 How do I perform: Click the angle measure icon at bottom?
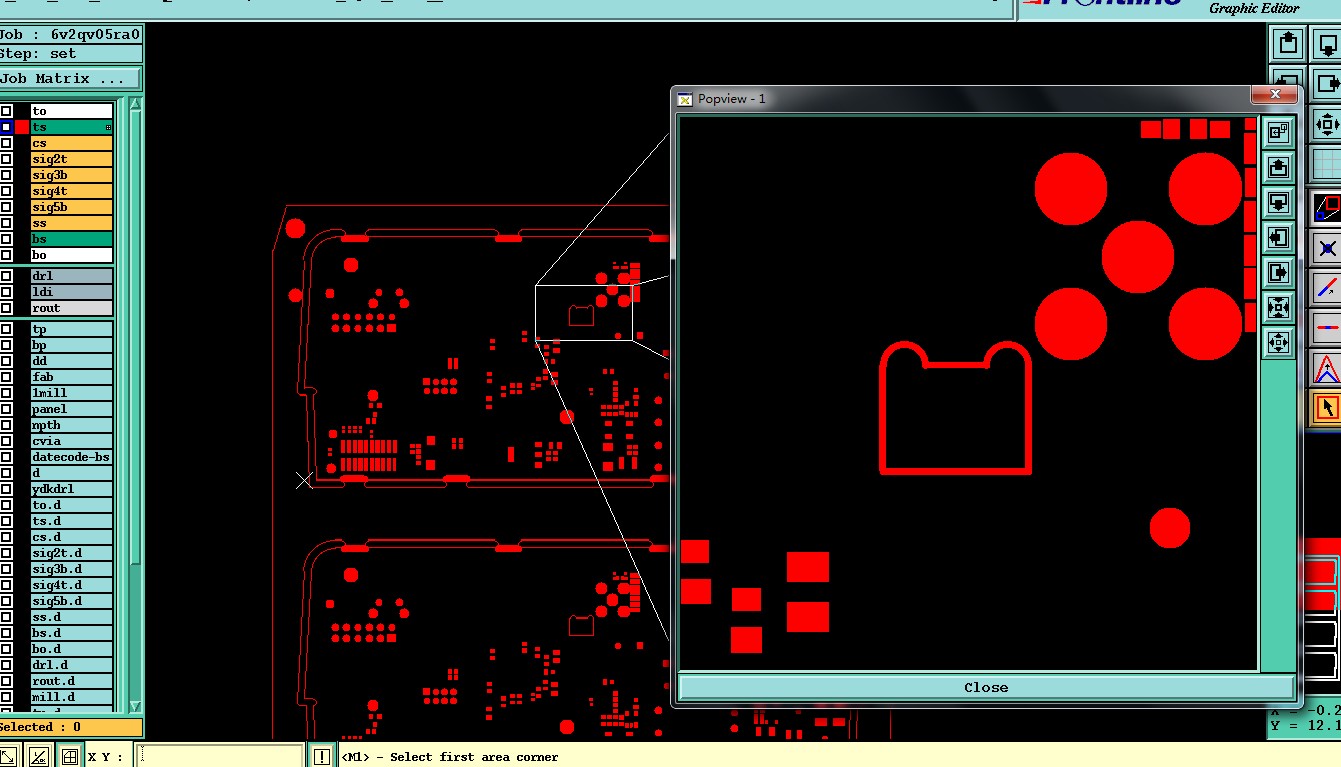pyautogui.click(x=38, y=757)
